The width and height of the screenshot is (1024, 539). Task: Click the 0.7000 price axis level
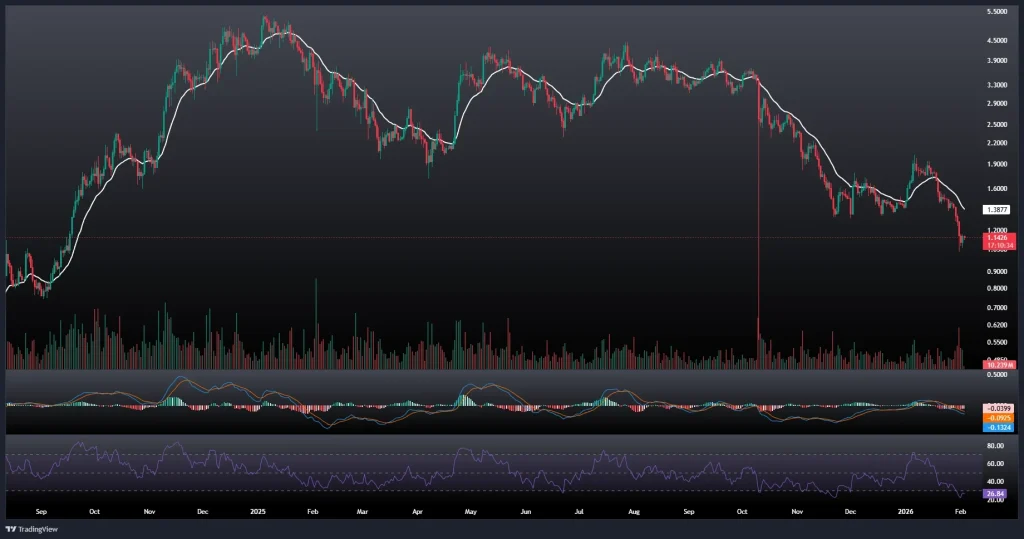996,308
